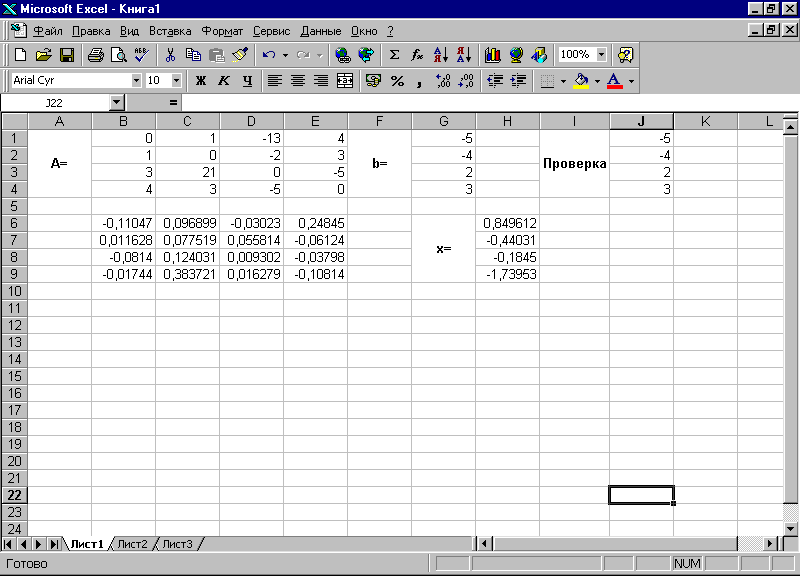
Task: Switch to the Лист2 sheet tab
Action: coord(132,544)
